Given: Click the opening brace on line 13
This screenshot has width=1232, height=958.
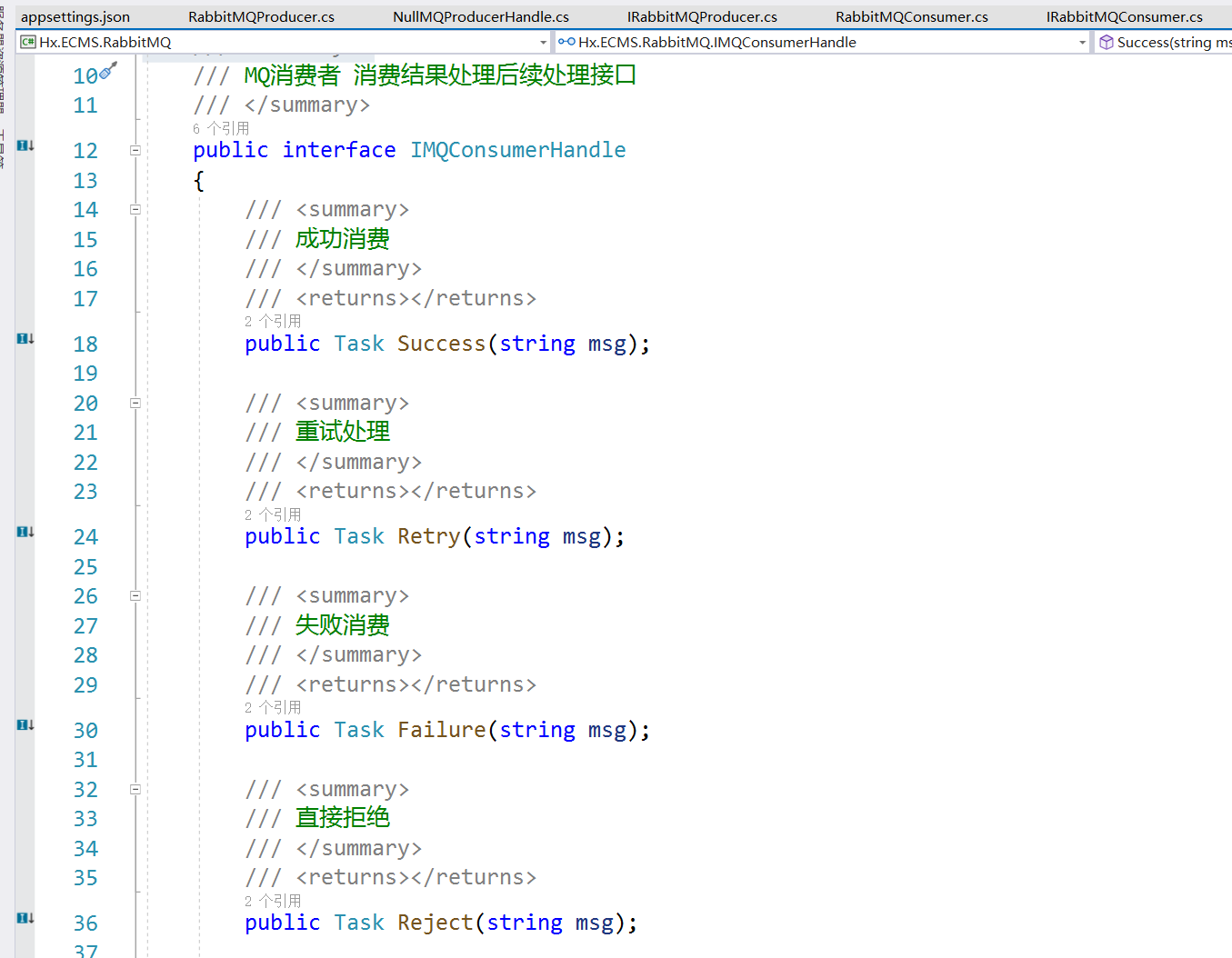Looking at the screenshot, I should 198,181.
